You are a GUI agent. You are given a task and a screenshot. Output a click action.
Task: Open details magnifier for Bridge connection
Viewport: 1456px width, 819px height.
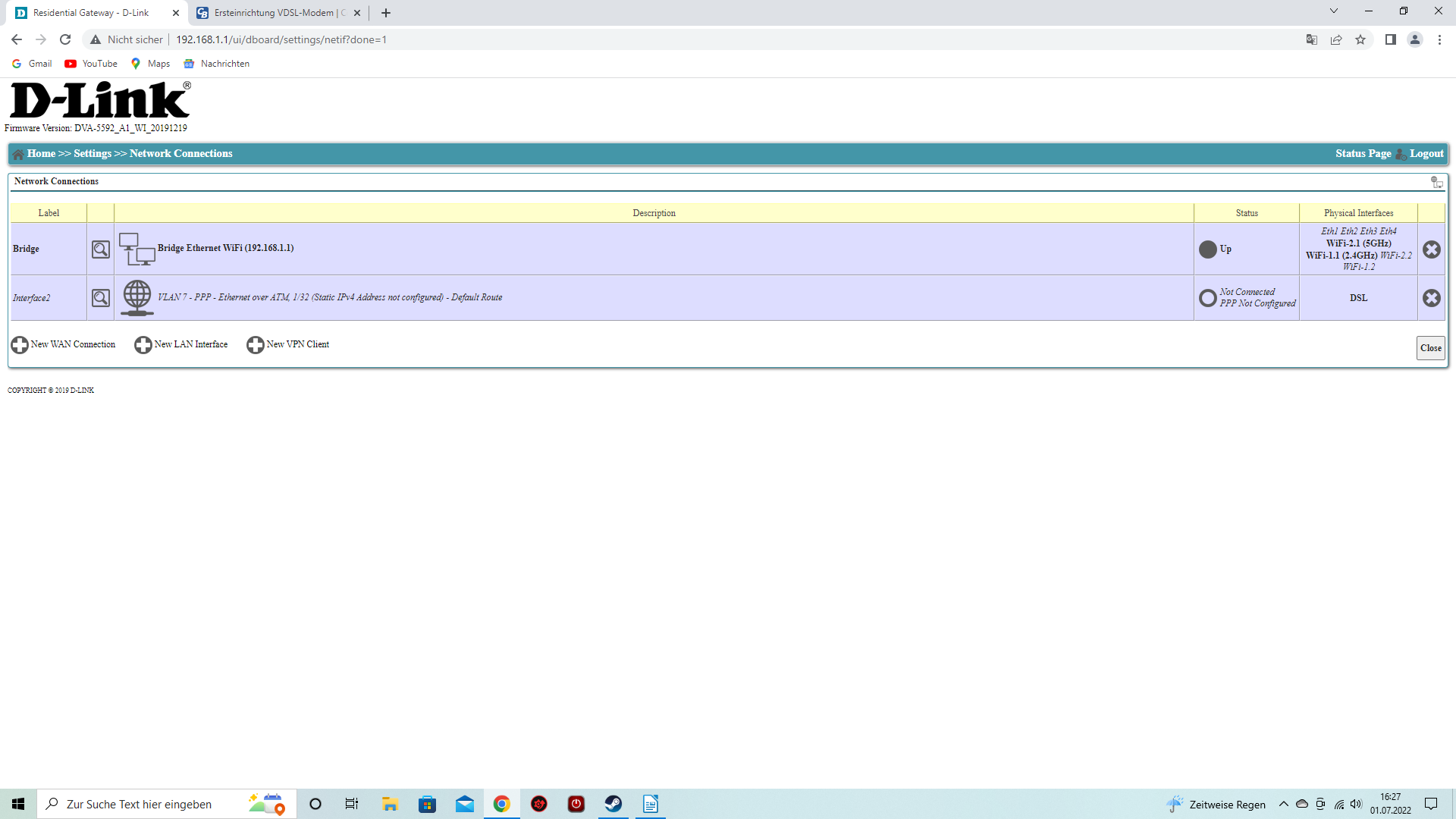pyautogui.click(x=100, y=249)
